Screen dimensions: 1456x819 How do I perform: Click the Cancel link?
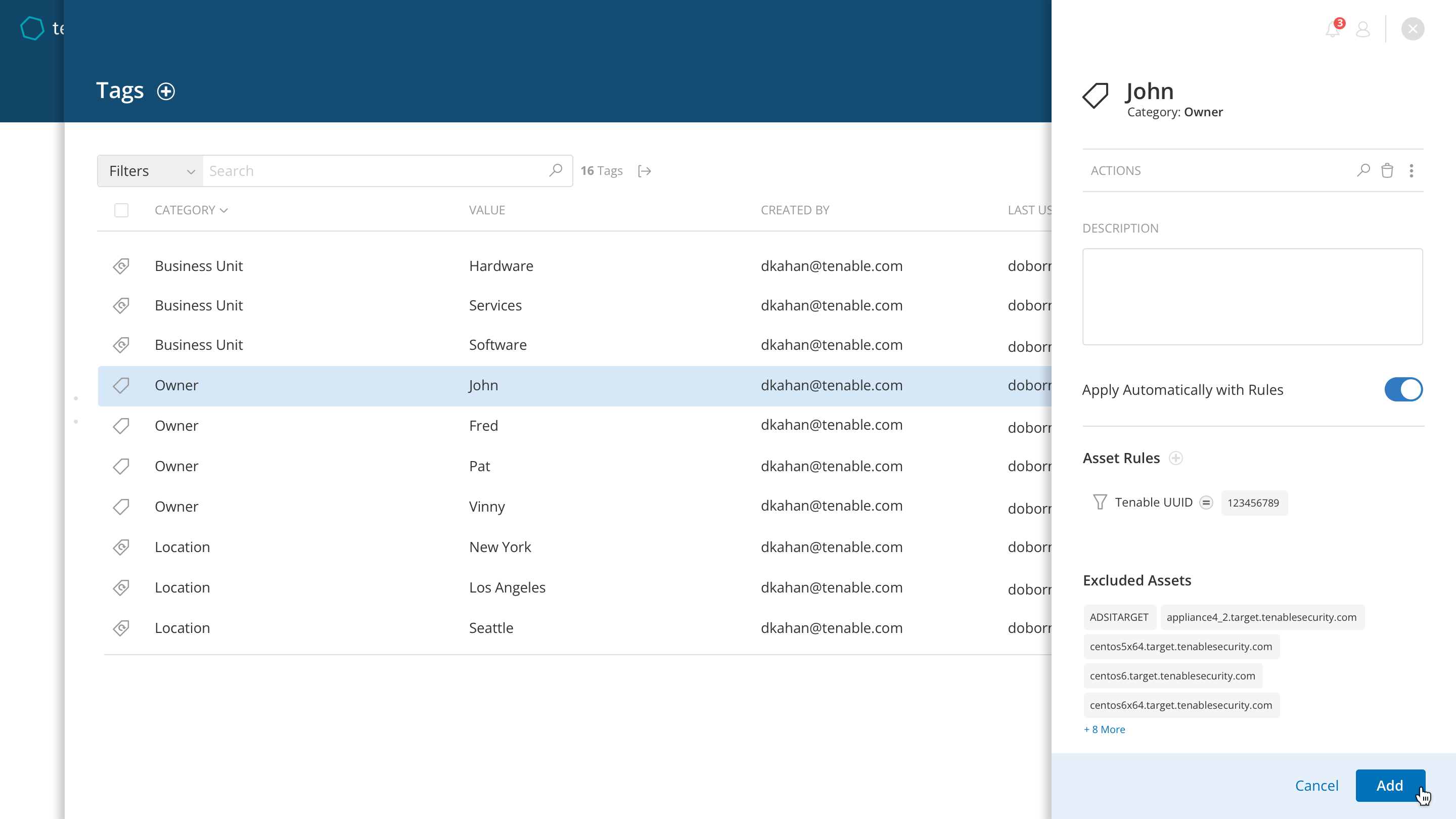1316,785
